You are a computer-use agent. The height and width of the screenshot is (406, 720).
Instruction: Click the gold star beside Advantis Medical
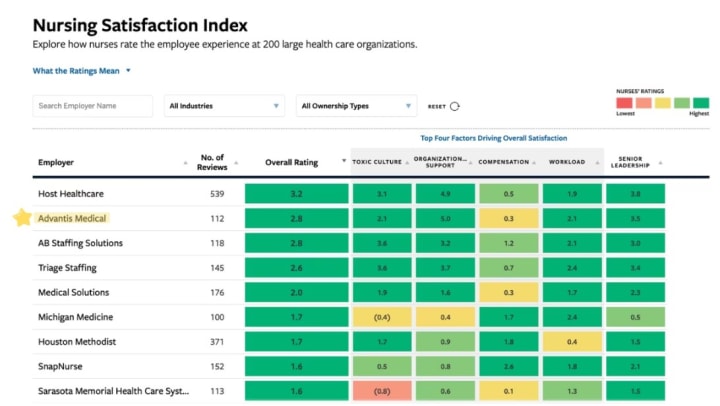point(22,218)
